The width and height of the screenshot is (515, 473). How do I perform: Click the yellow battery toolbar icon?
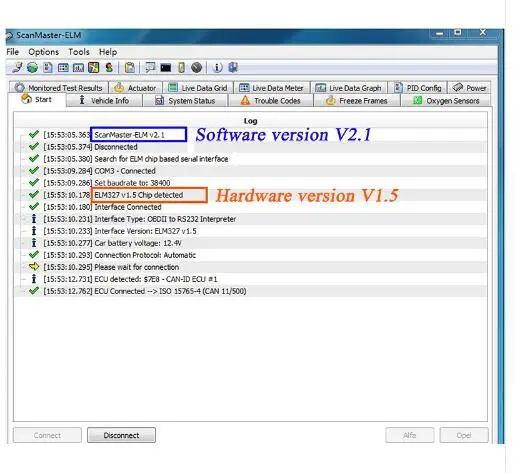pos(181,68)
